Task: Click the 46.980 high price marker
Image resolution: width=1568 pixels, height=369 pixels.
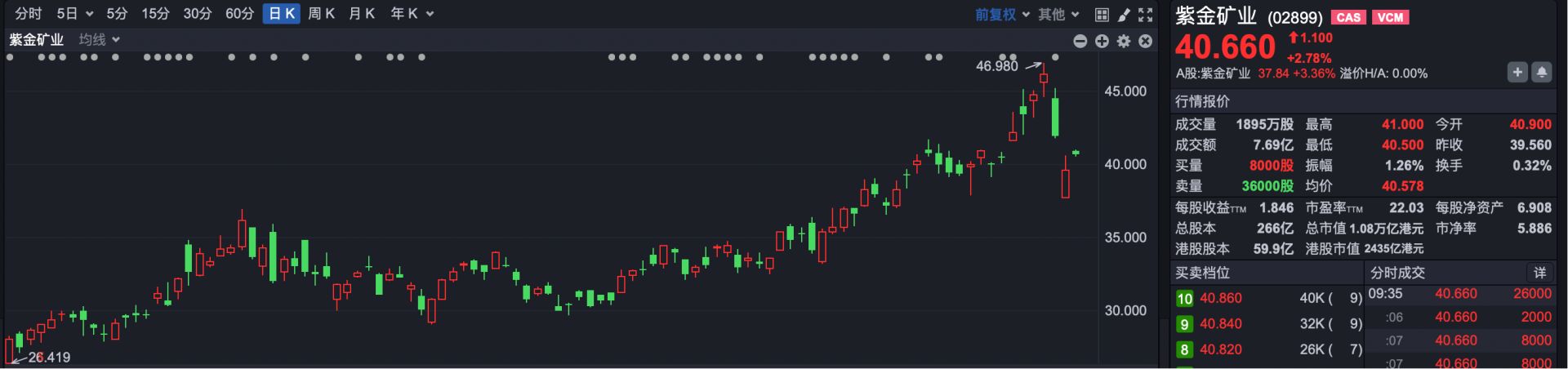Action: (997, 66)
